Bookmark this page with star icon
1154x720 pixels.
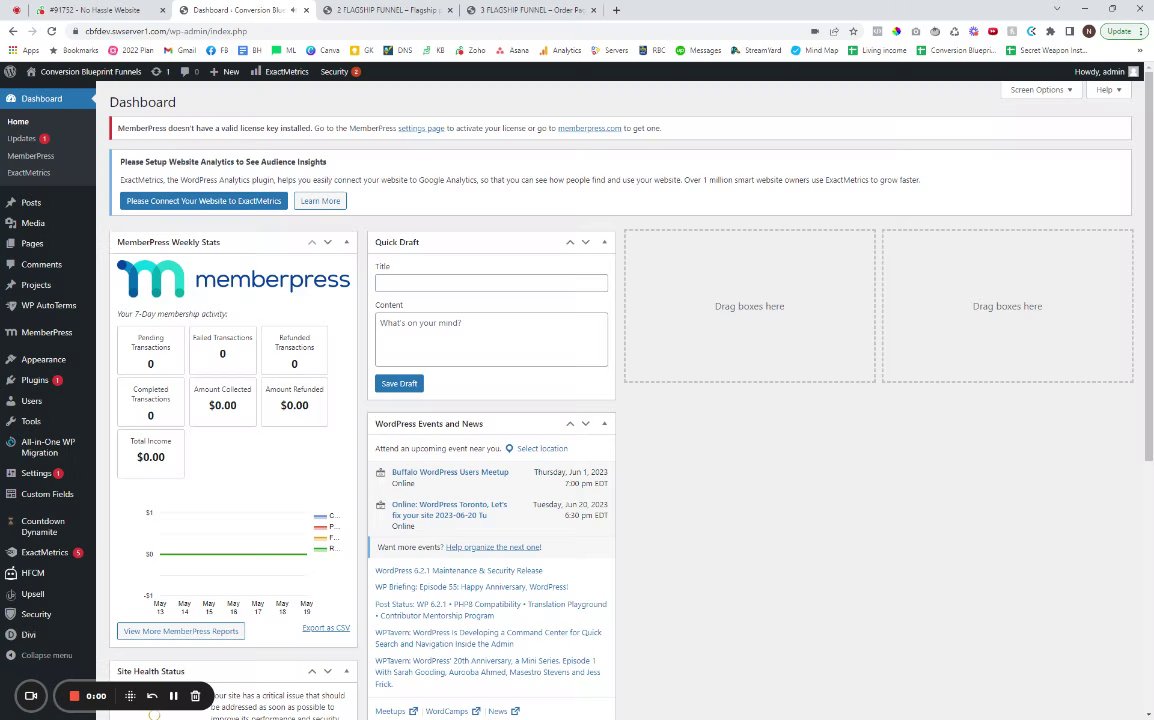[x=853, y=31]
